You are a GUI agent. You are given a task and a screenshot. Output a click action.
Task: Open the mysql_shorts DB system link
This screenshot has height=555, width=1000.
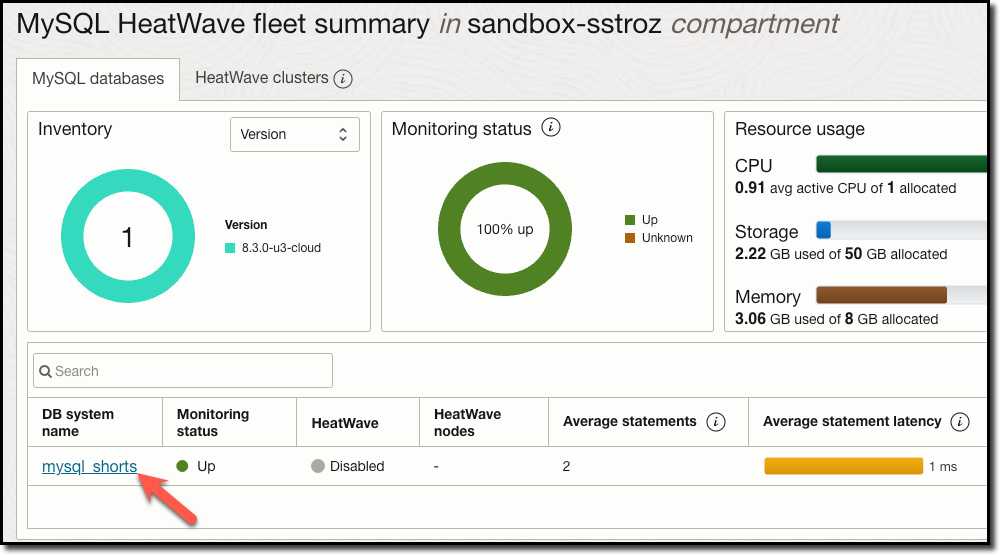(89, 466)
